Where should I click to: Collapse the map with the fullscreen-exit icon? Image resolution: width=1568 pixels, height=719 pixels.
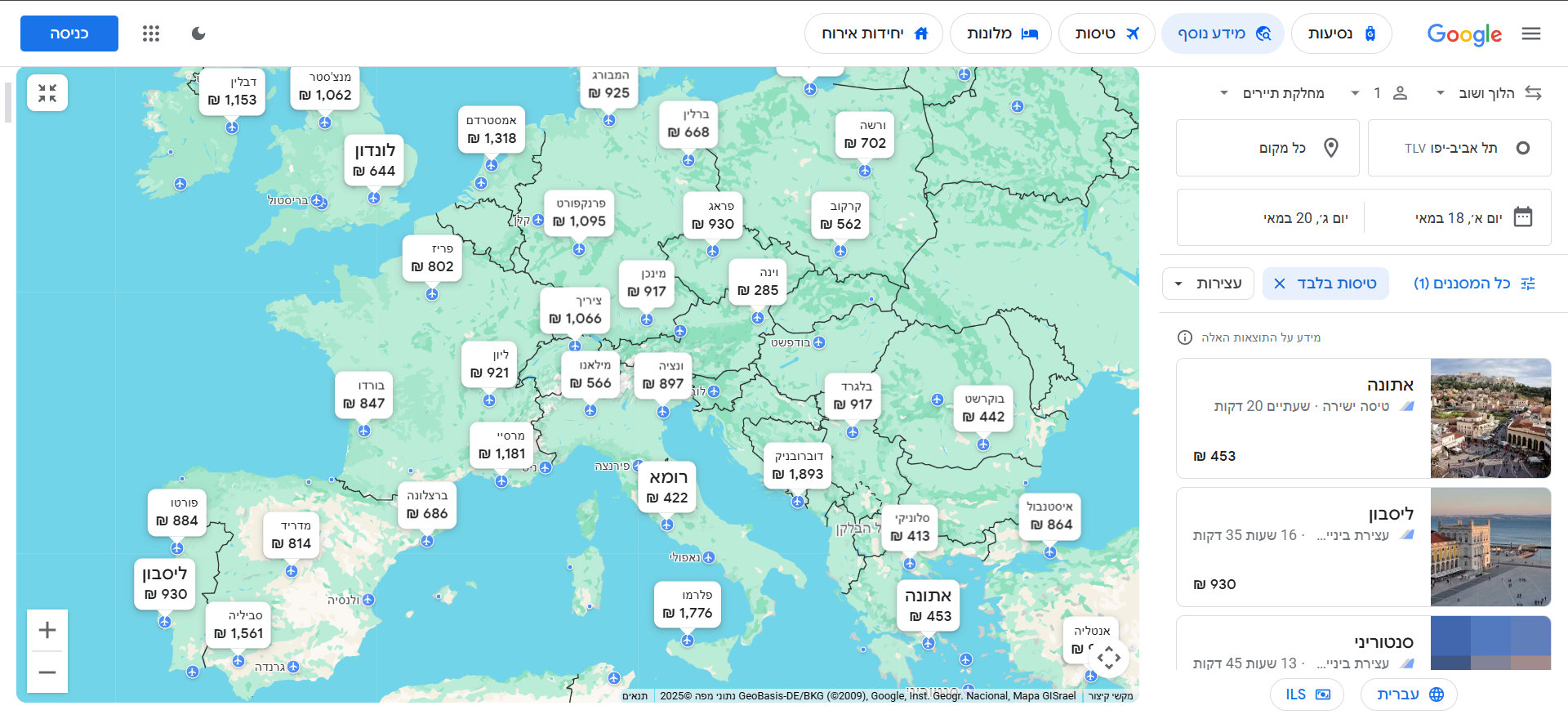(47, 93)
